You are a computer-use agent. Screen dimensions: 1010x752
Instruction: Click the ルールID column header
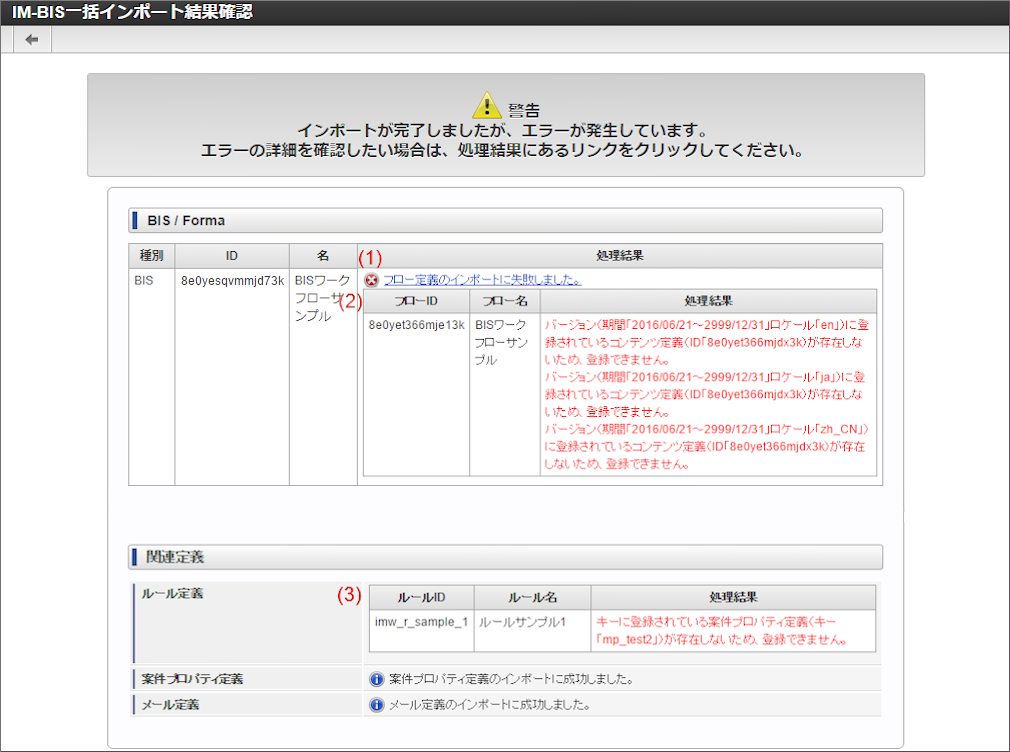pos(420,597)
